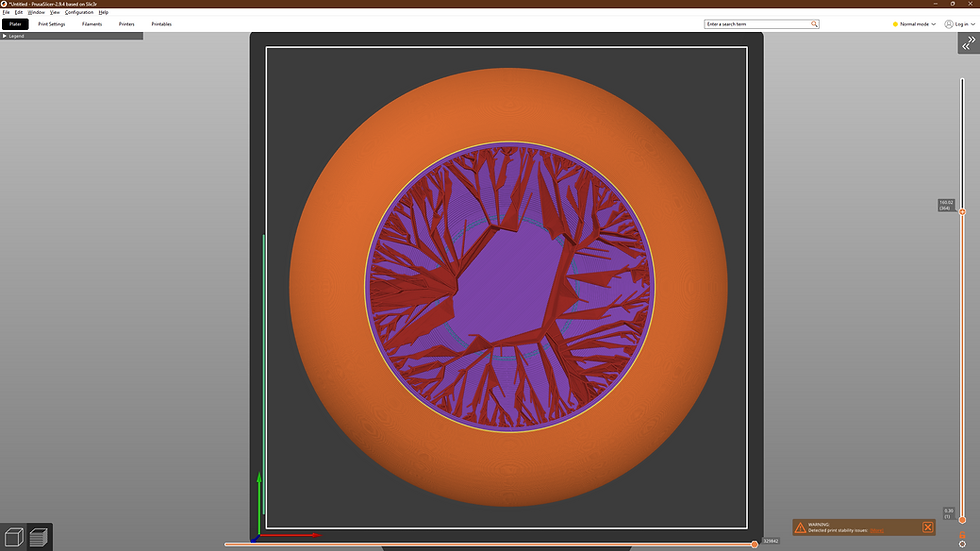Click the 160.02 layer height label
Viewport: 980px width, 551px height.
(946, 205)
